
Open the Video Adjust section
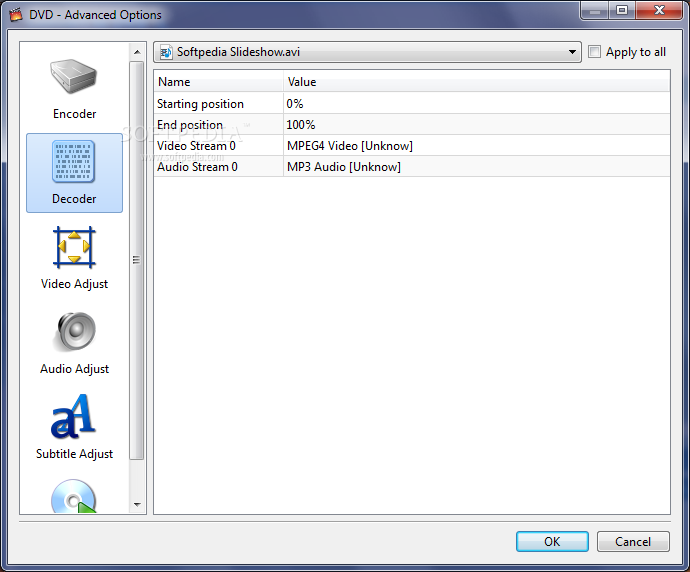pyautogui.click(x=74, y=258)
